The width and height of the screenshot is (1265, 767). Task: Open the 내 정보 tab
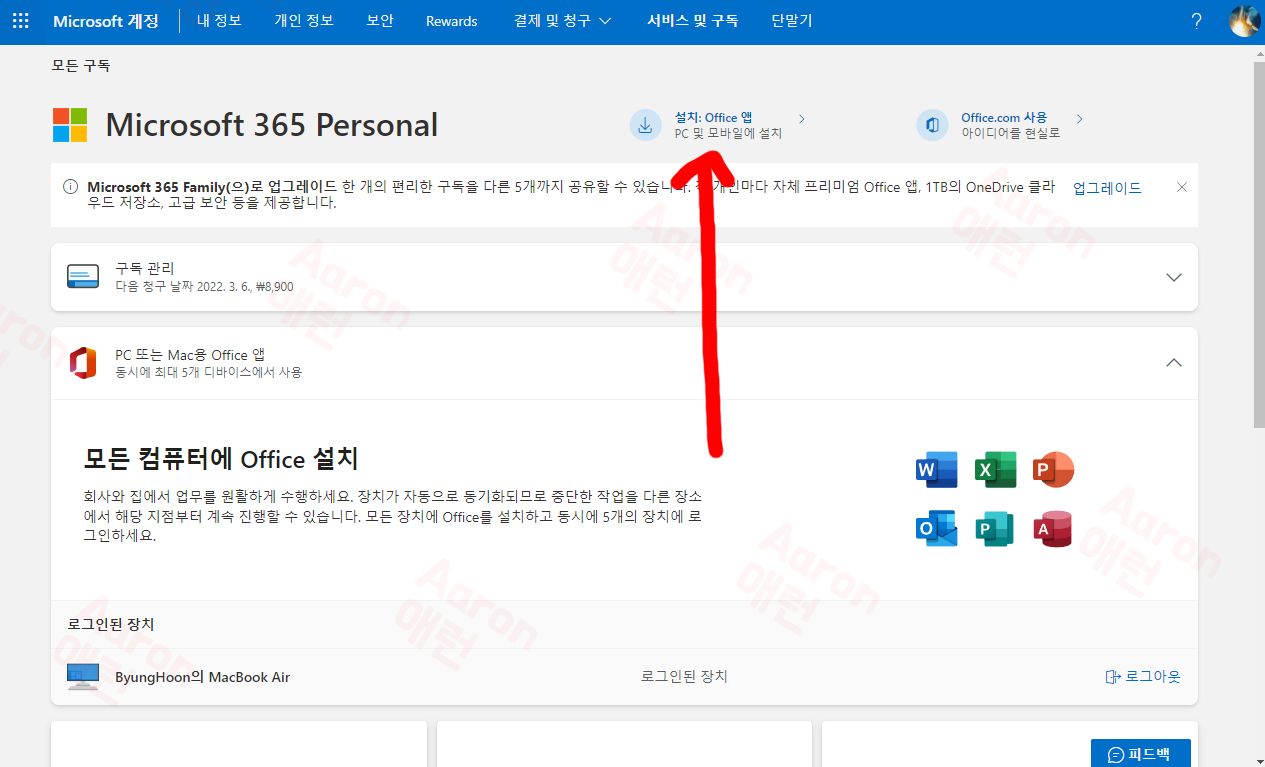[x=219, y=21]
